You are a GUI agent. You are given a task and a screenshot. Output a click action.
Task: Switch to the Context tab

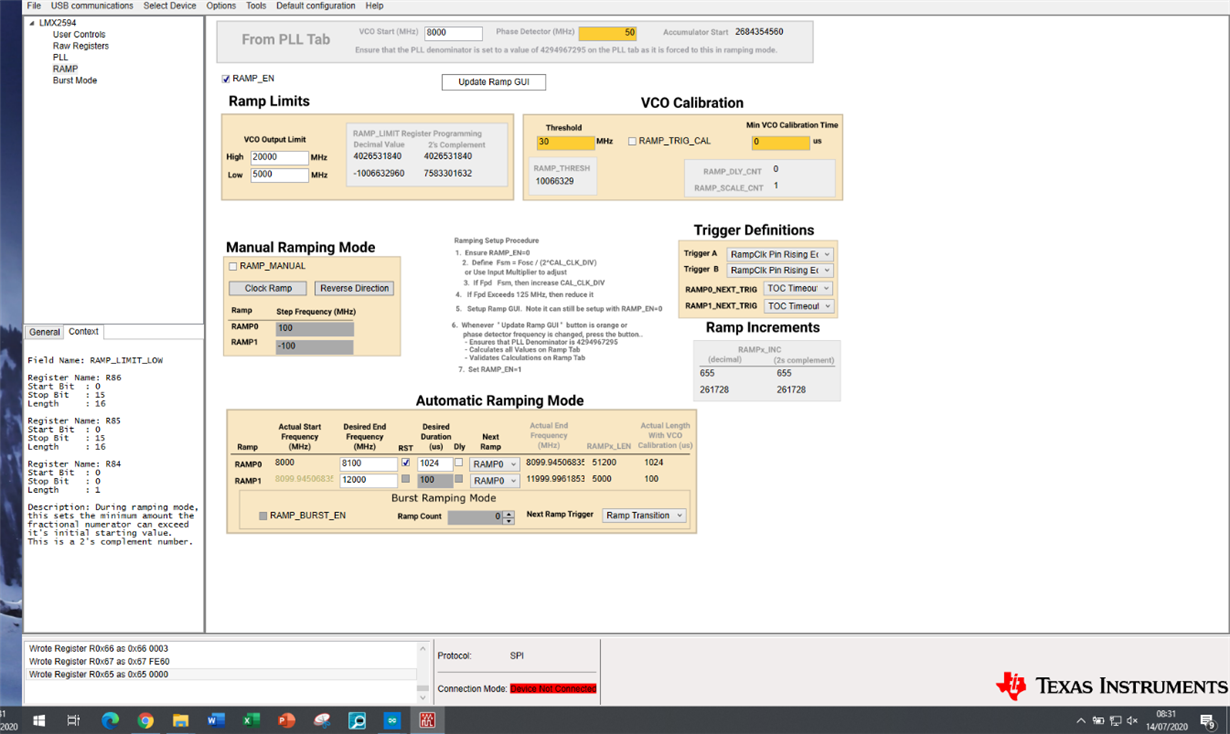83,331
